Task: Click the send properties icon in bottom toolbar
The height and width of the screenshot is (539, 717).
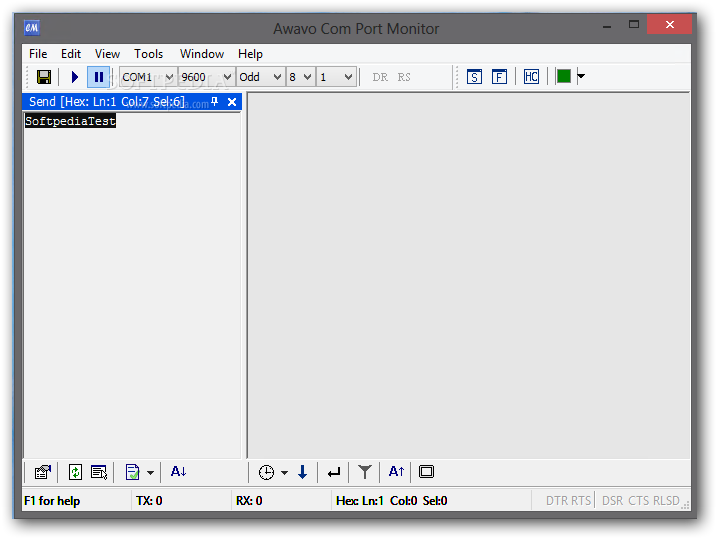Action: 43,472
